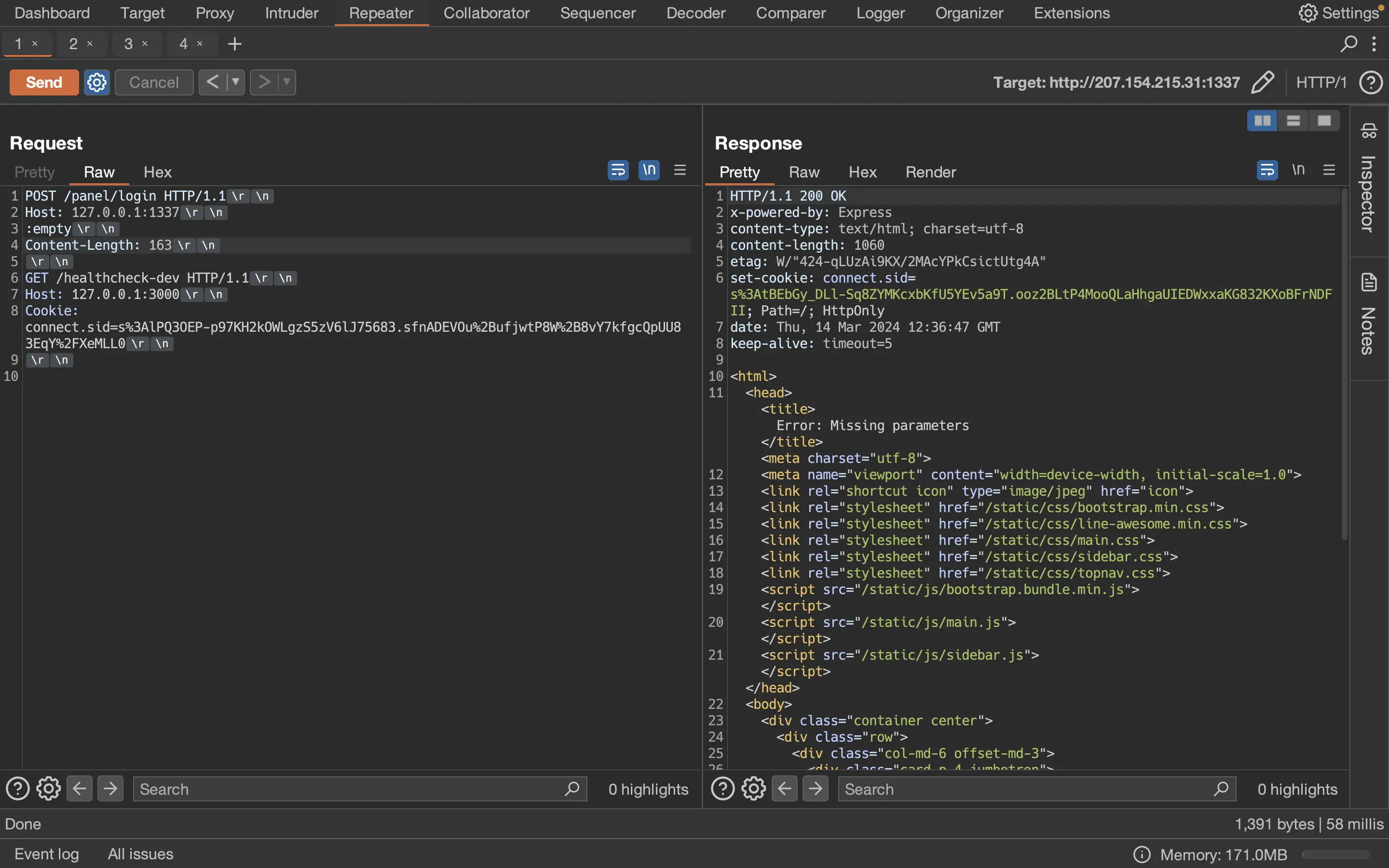
Task: Click the Hex view tab in Request panel
Action: [157, 170]
